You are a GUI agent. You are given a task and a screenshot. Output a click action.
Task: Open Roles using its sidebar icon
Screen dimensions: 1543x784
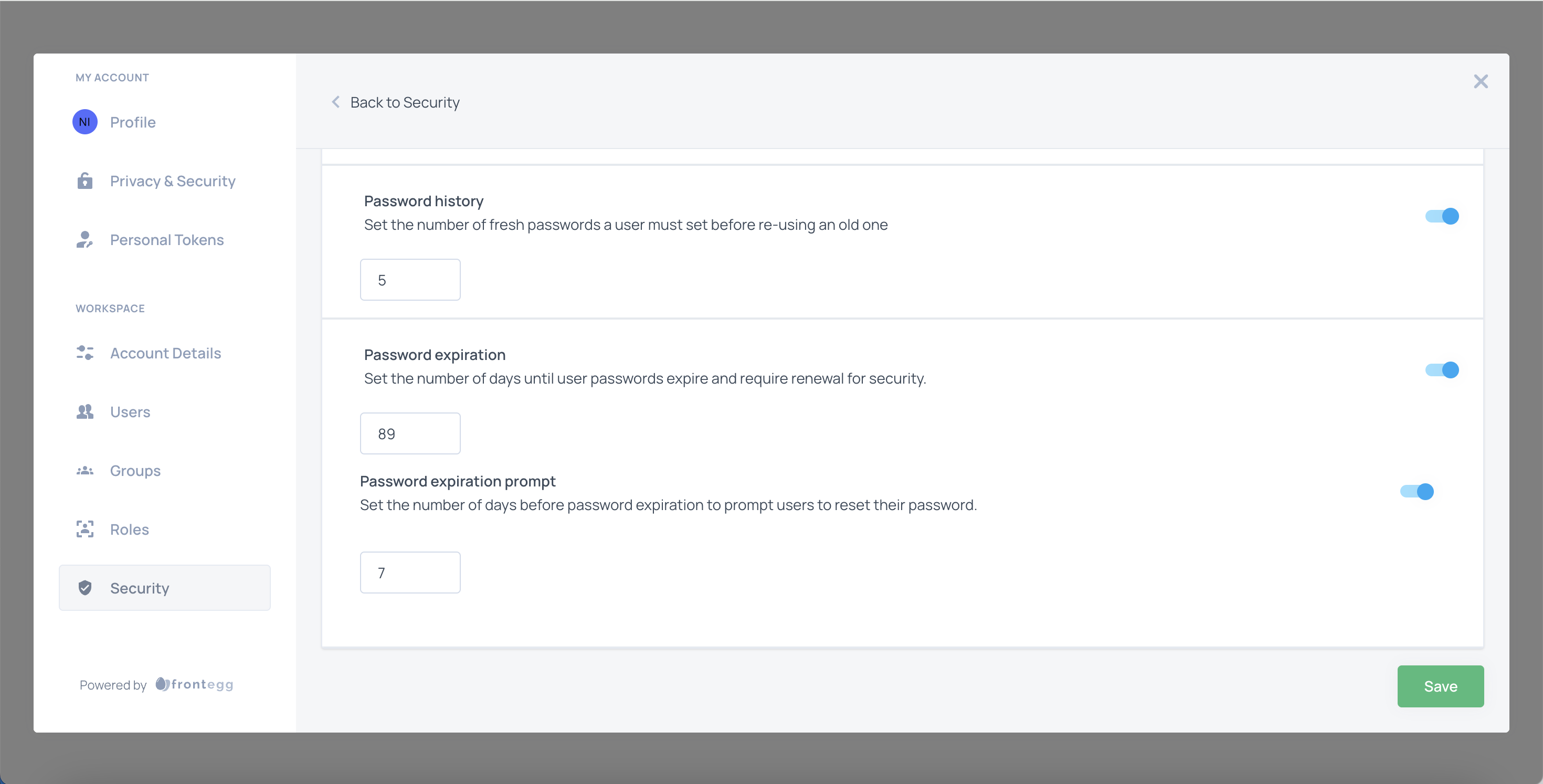[x=84, y=529]
